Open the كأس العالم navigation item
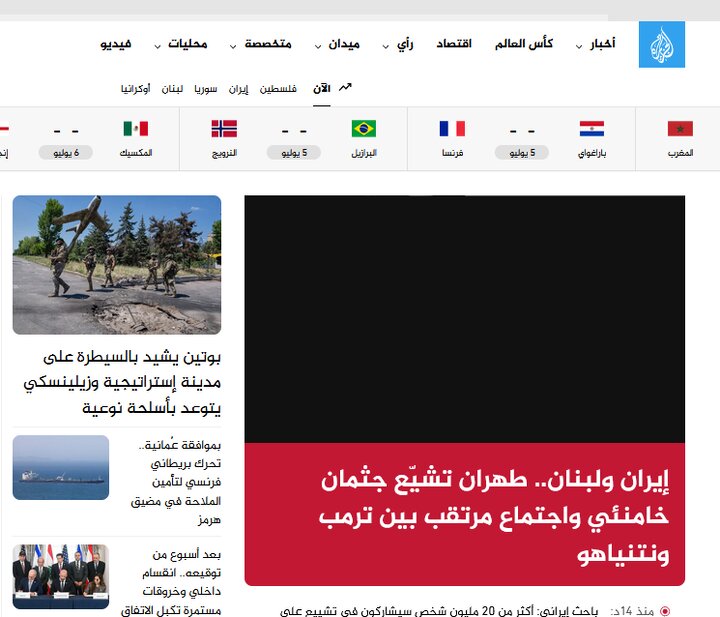Viewport: 720px width, 617px height. pyautogui.click(x=523, y=44)
